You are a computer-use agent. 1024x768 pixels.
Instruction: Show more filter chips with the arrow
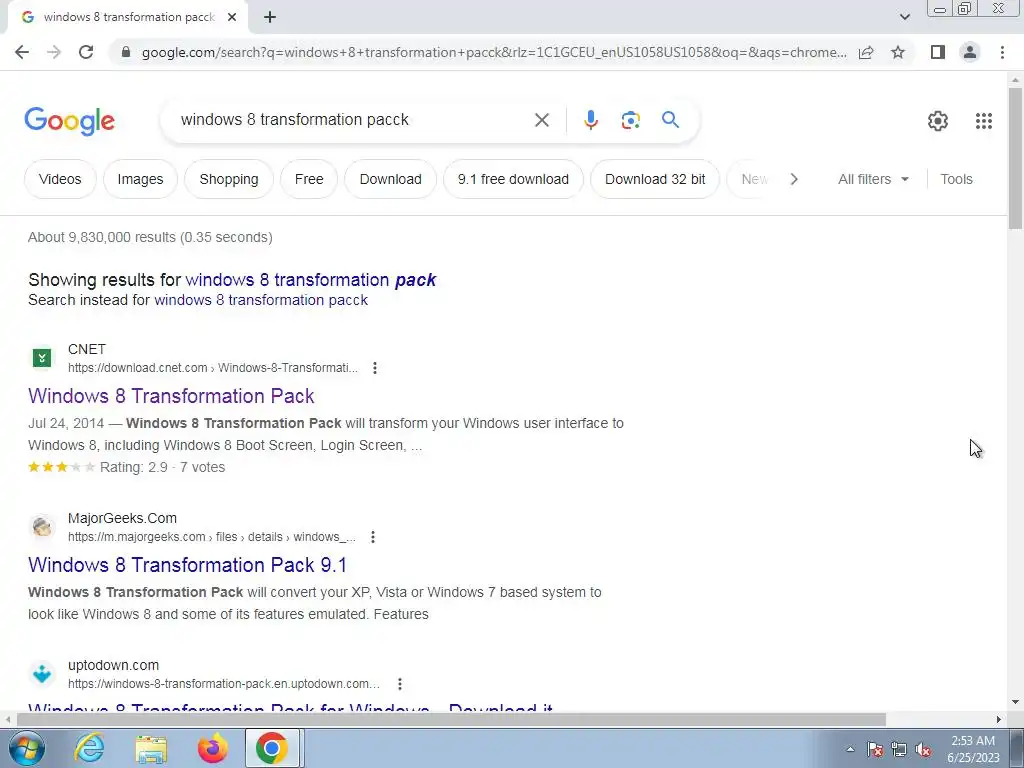pyautogui.click(x=793, y=179)
